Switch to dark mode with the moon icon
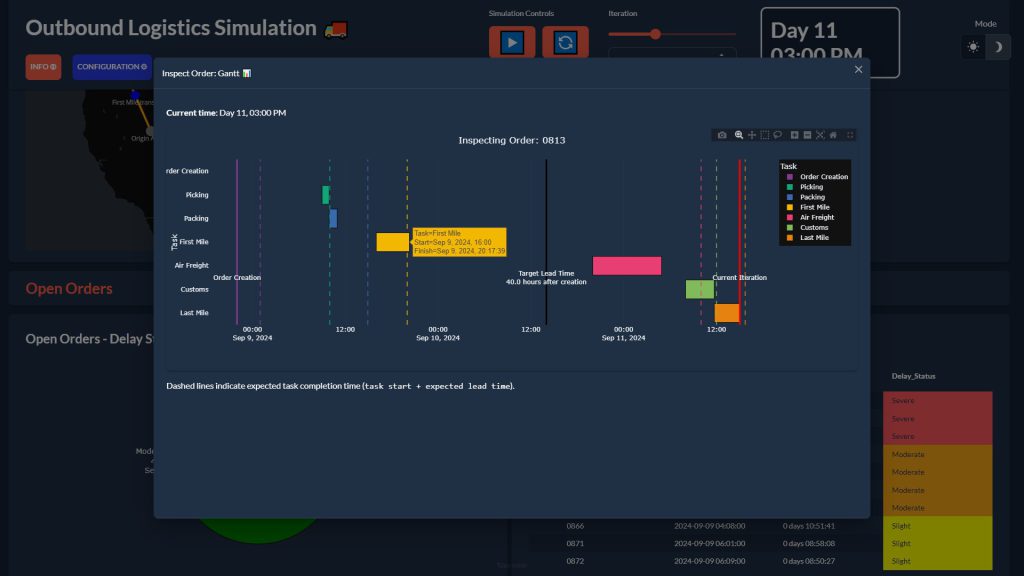This screenshot has width=1024, height=576. point(998,47)
